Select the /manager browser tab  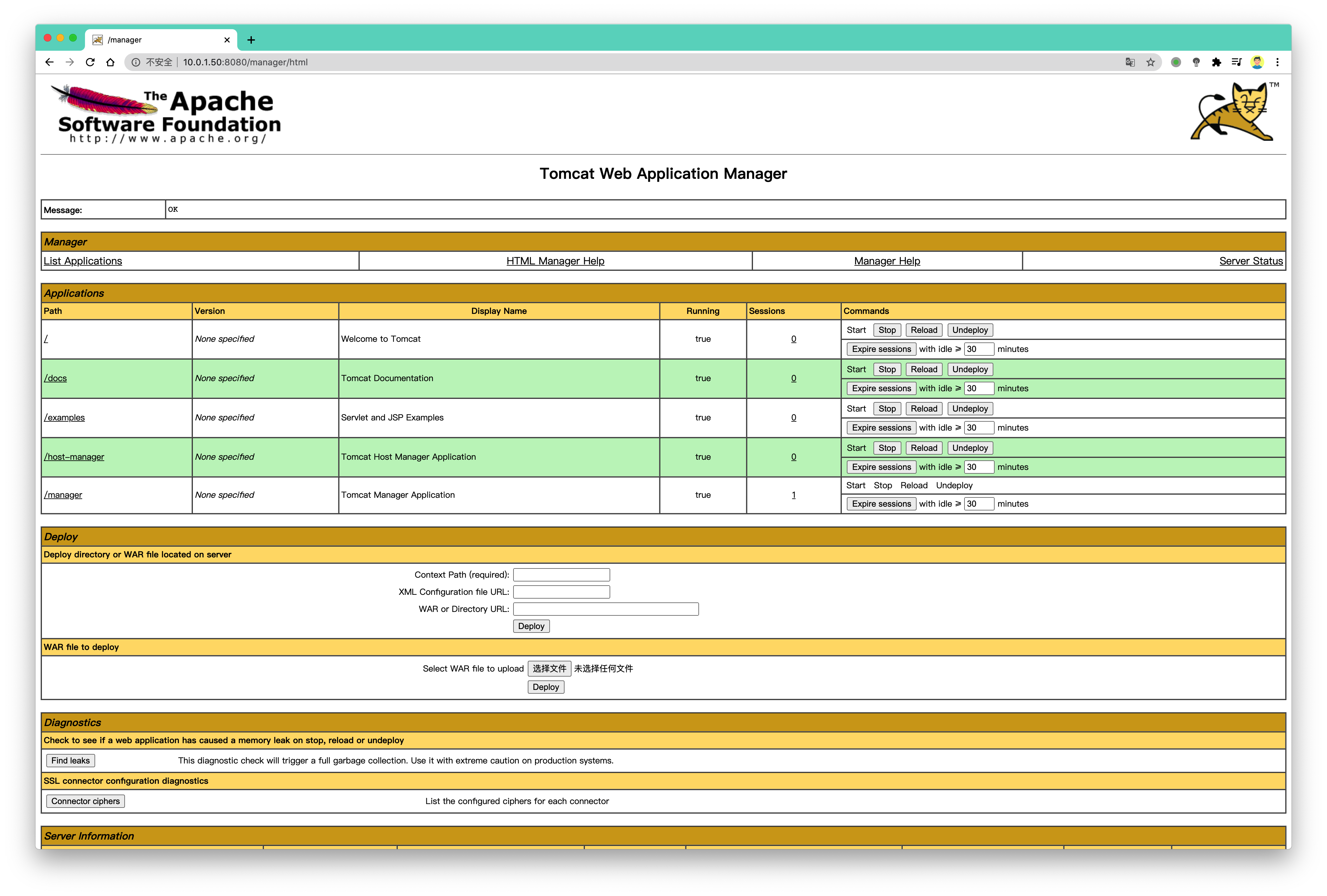click(x=161, y=40)
